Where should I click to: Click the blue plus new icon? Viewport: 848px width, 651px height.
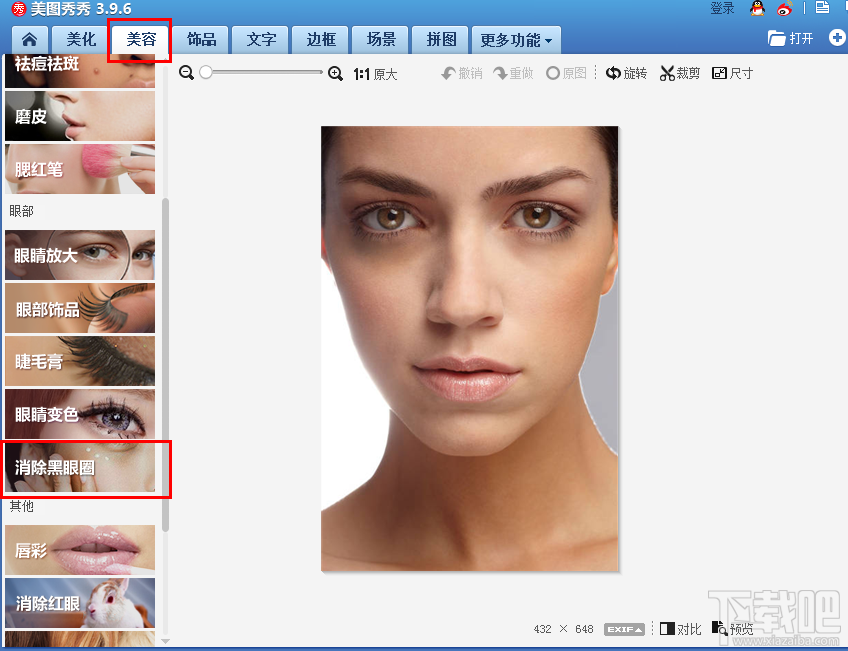[837, 38]
